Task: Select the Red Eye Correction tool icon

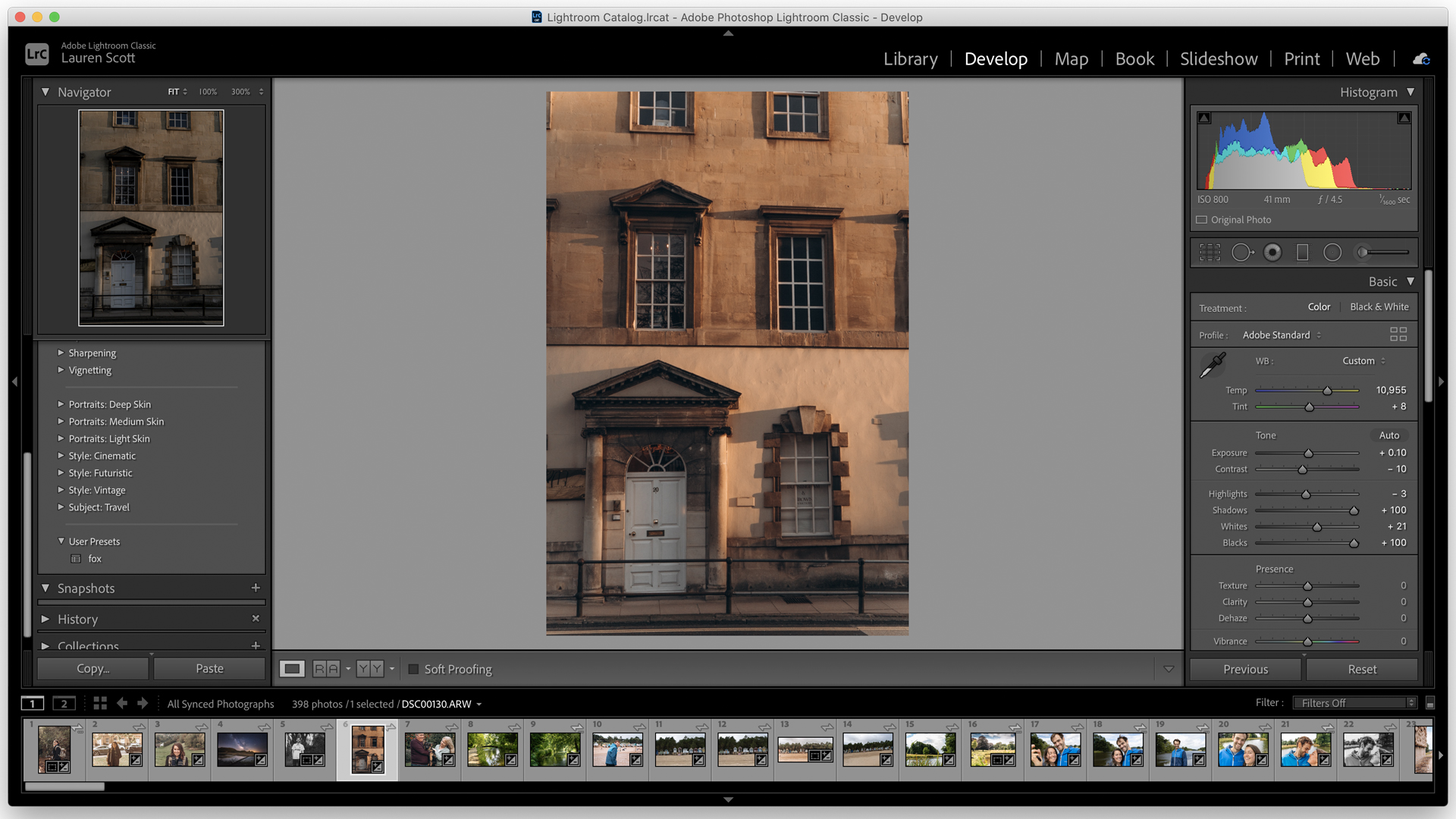Action: tap(1273, 251)
